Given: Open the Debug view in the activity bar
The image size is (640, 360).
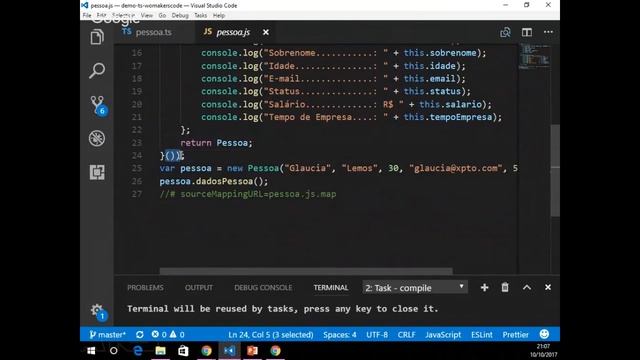Looking at the screenshot, I should click(x=97, y=138).
